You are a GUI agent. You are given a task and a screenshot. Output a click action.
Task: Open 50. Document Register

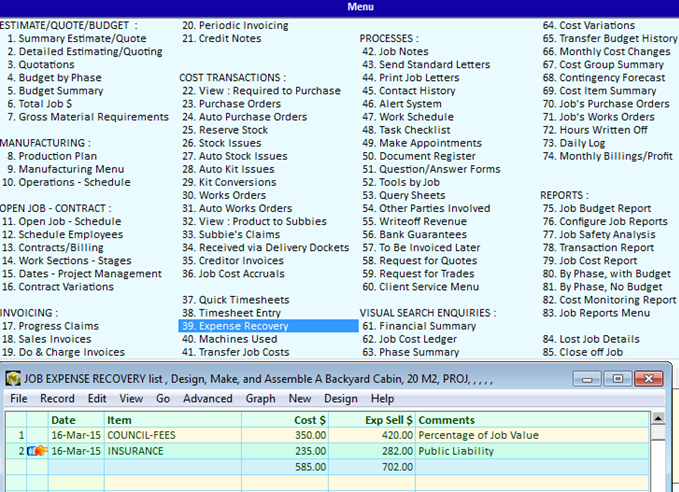[x=419, y=156]
